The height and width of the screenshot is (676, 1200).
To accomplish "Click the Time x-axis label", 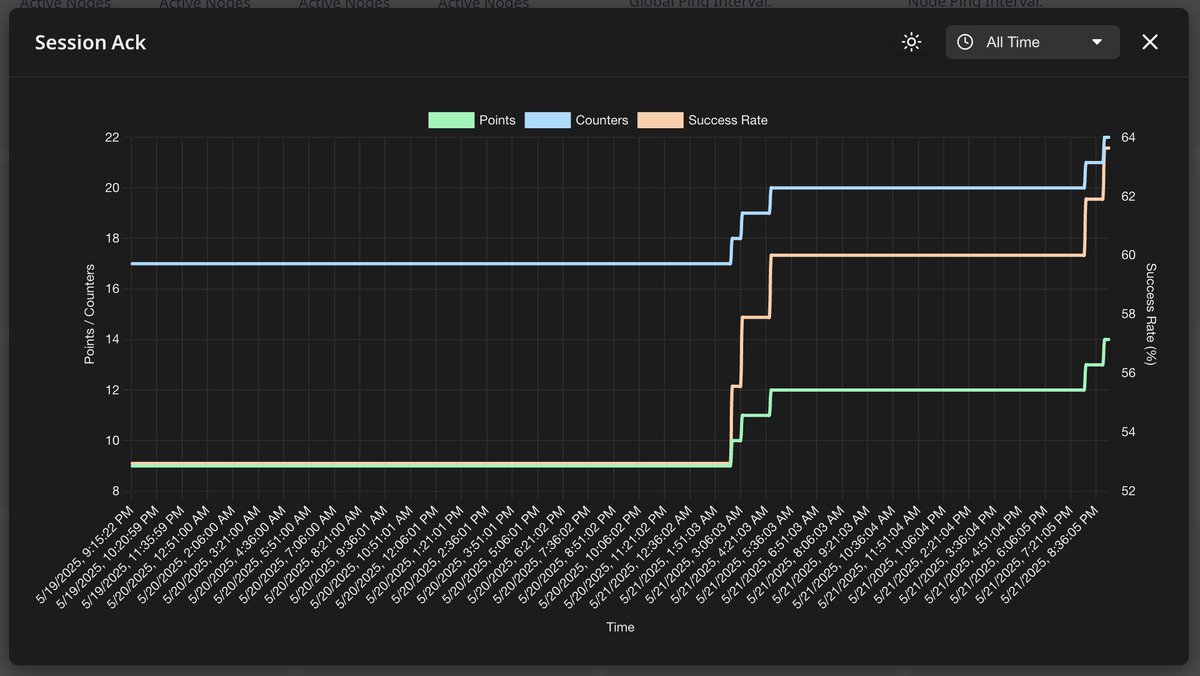I will click(620, 627).
